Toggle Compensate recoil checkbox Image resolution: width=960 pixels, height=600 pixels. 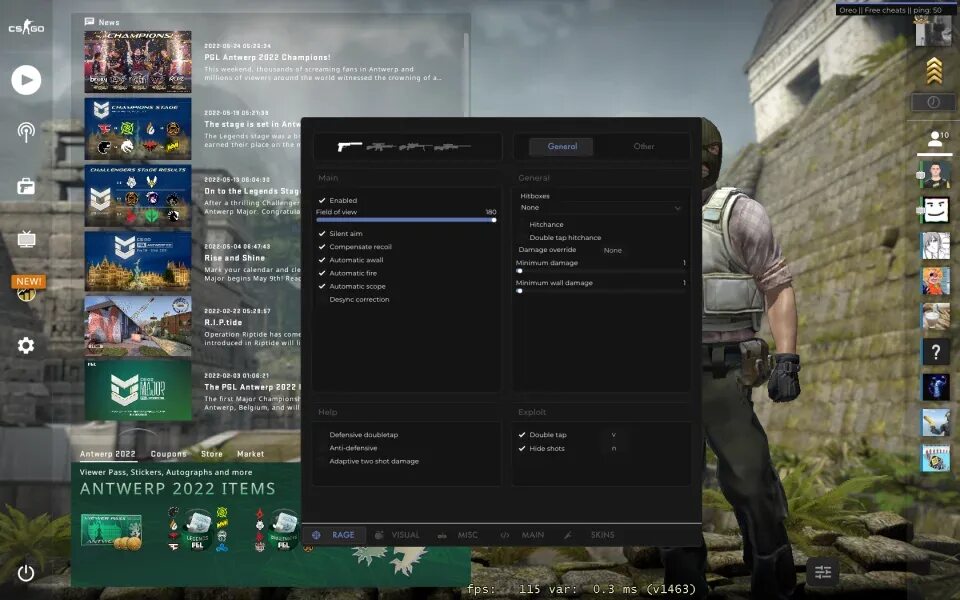click(322, 247)
